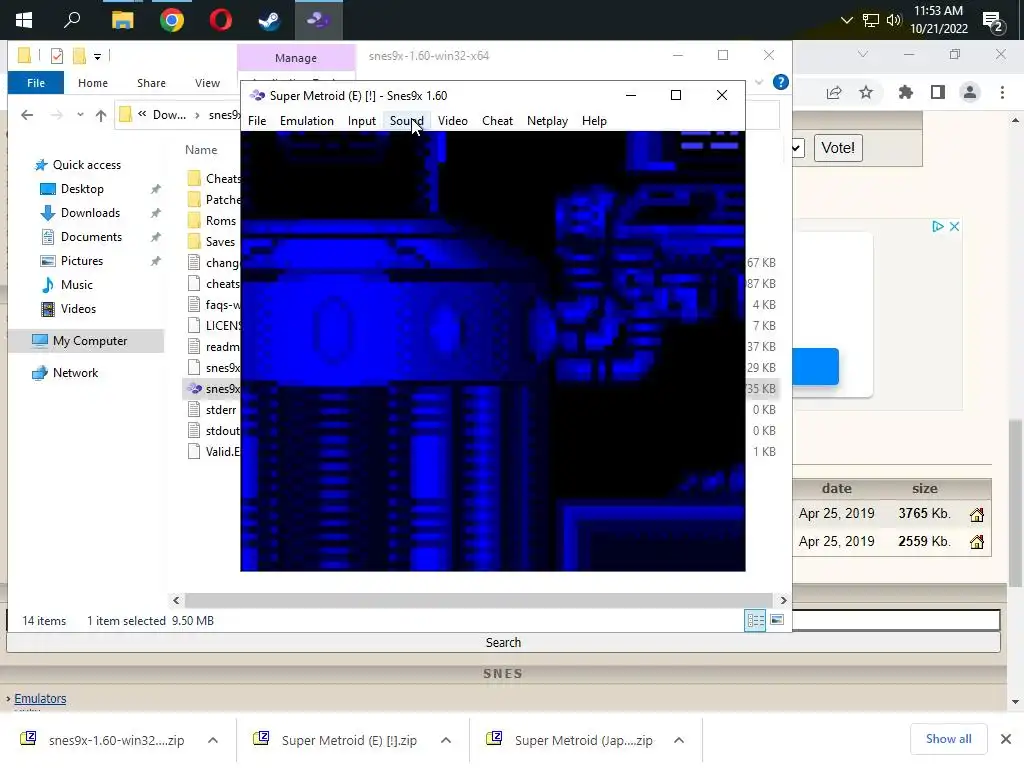Open the Help menu in Snes9x

coord(594,121)
